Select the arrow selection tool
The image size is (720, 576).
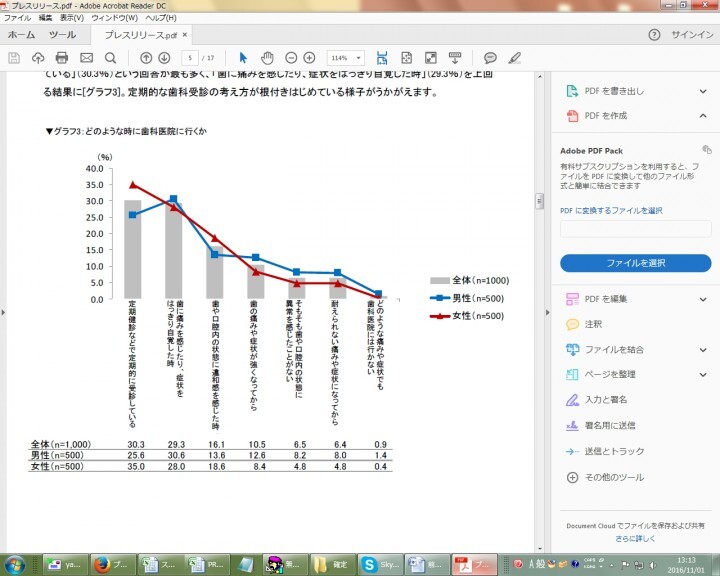point(243,57)
